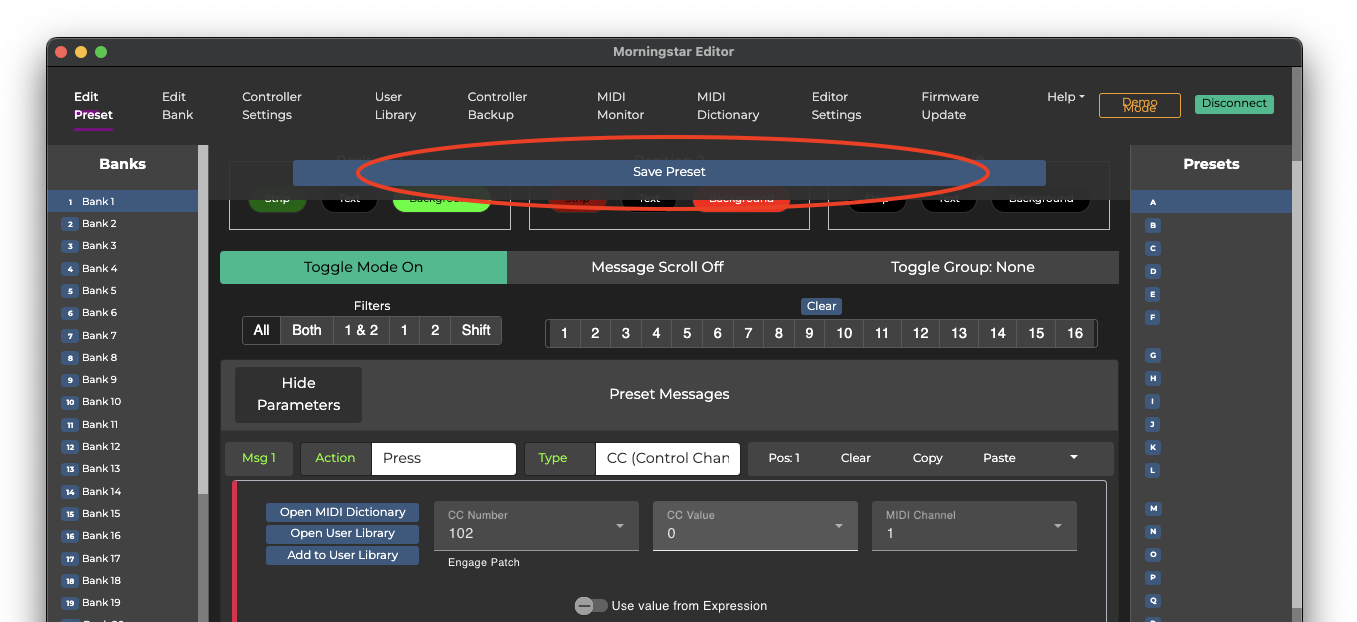Toggle the Toggle Mode On button
Image resolution: width=1357 pixels, height=622 pixels.
(x=363, y=267)
